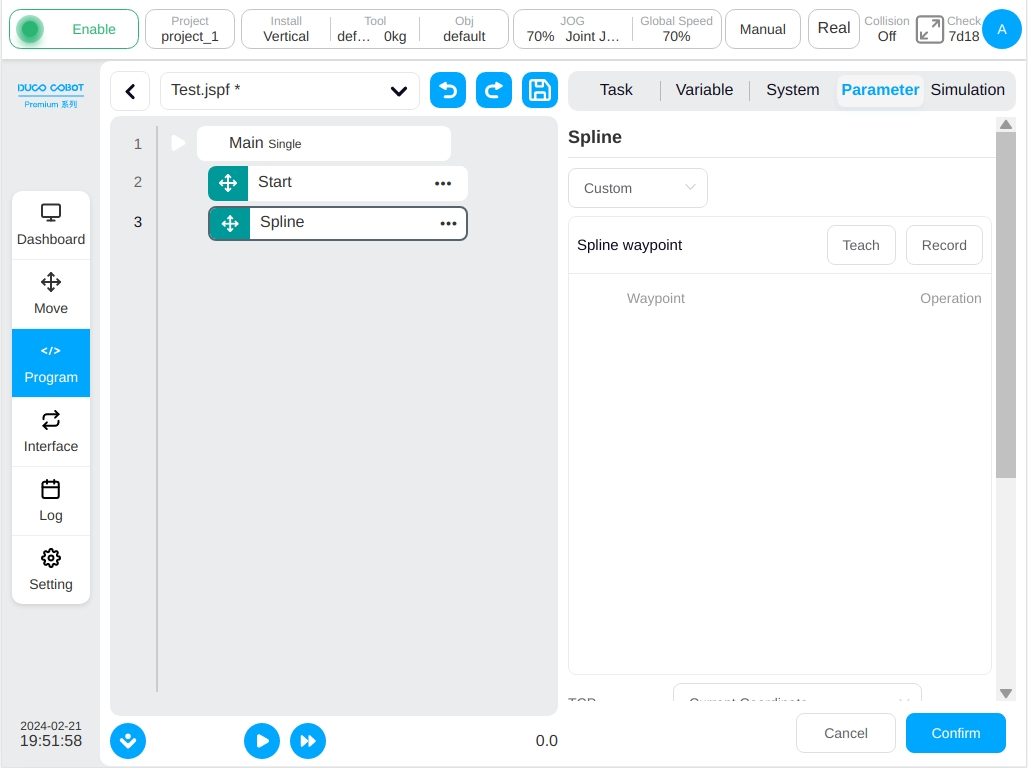Click the fast-forward step button
The width and height of the screenshot is (1028, 768).
[307, 741]
